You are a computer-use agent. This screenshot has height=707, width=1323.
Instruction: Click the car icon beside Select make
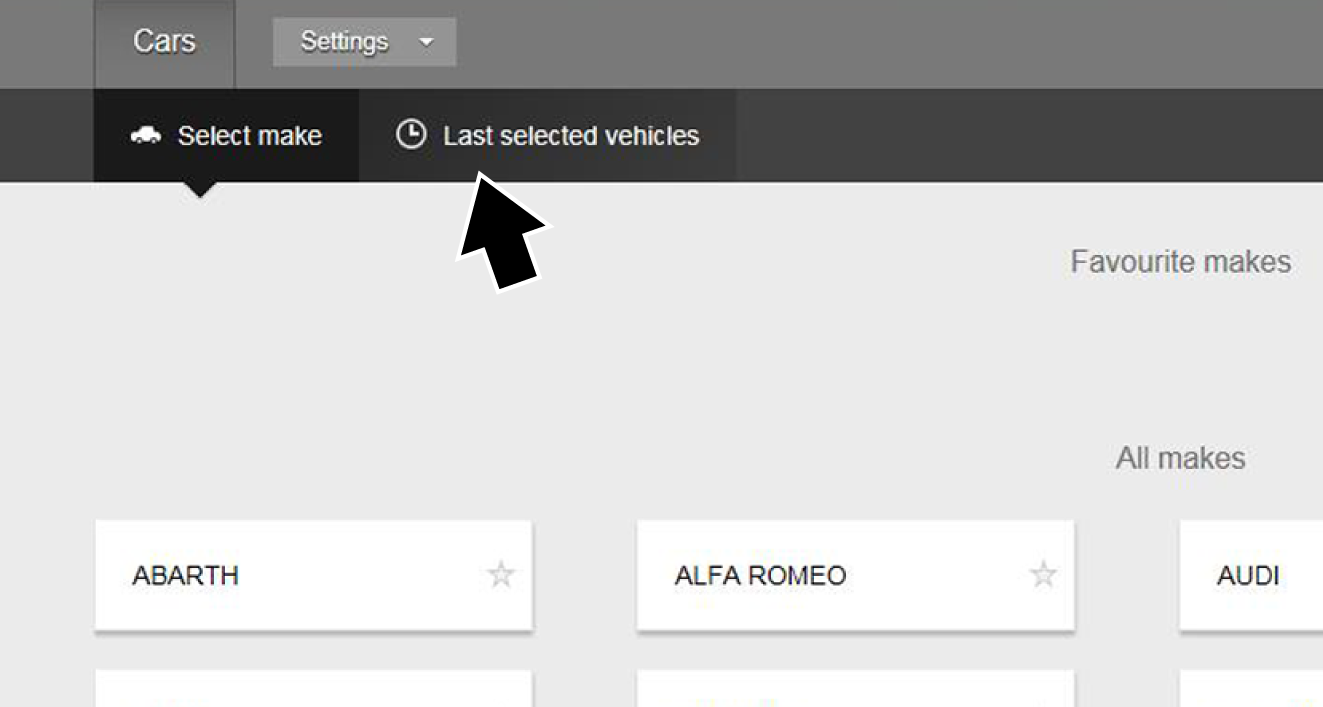146,135
